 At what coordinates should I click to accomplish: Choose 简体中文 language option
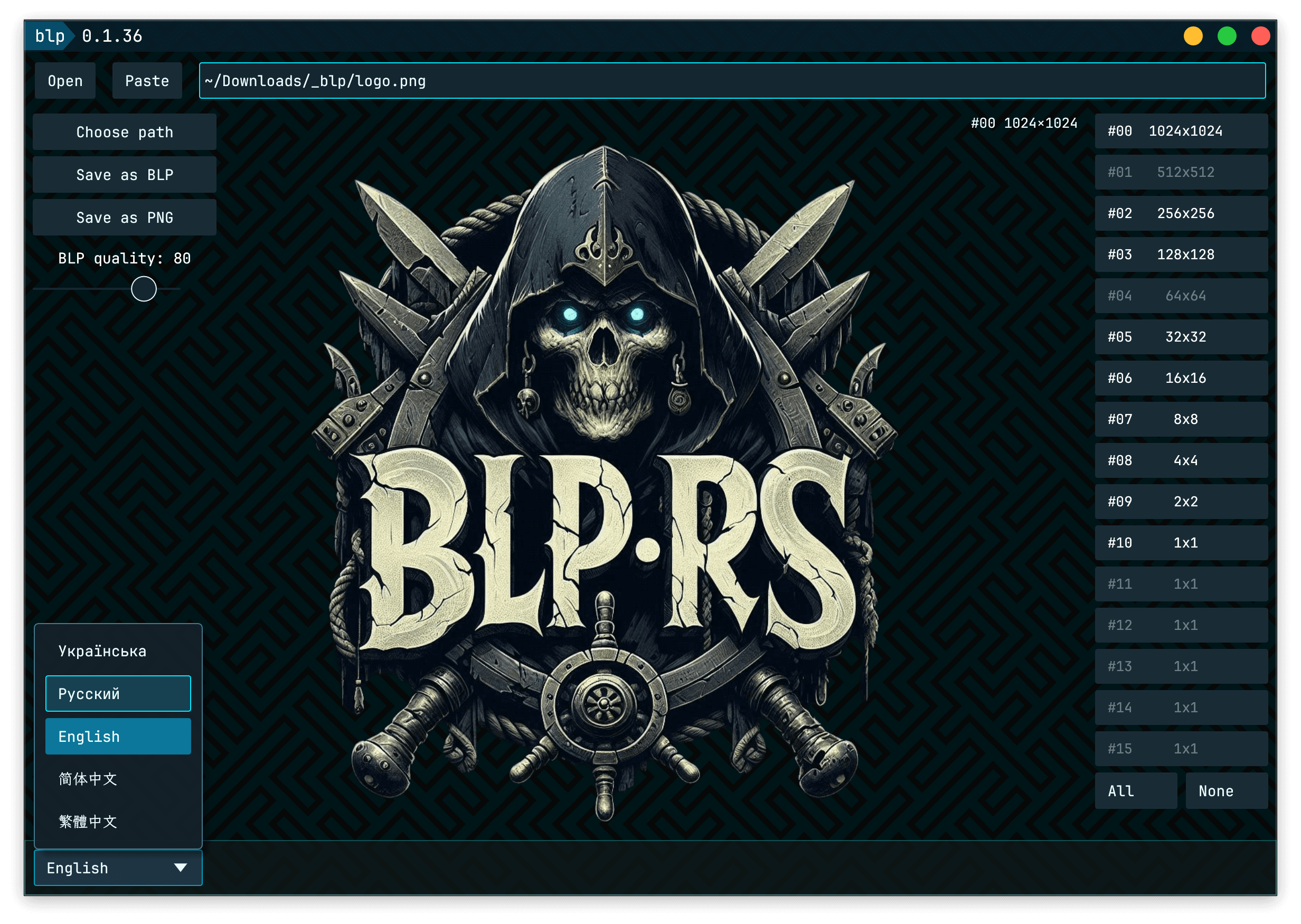pyautogui.click(x=118, y=779)
